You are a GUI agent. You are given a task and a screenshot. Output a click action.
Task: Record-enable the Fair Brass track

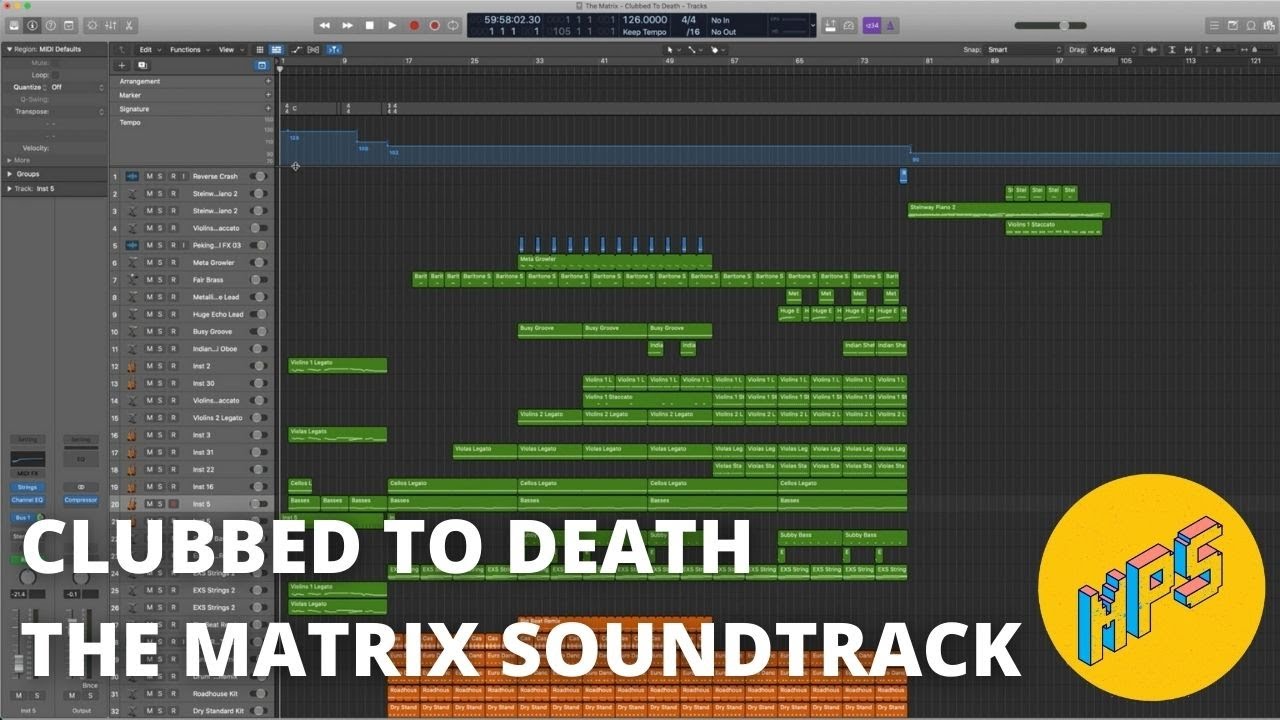172,280
